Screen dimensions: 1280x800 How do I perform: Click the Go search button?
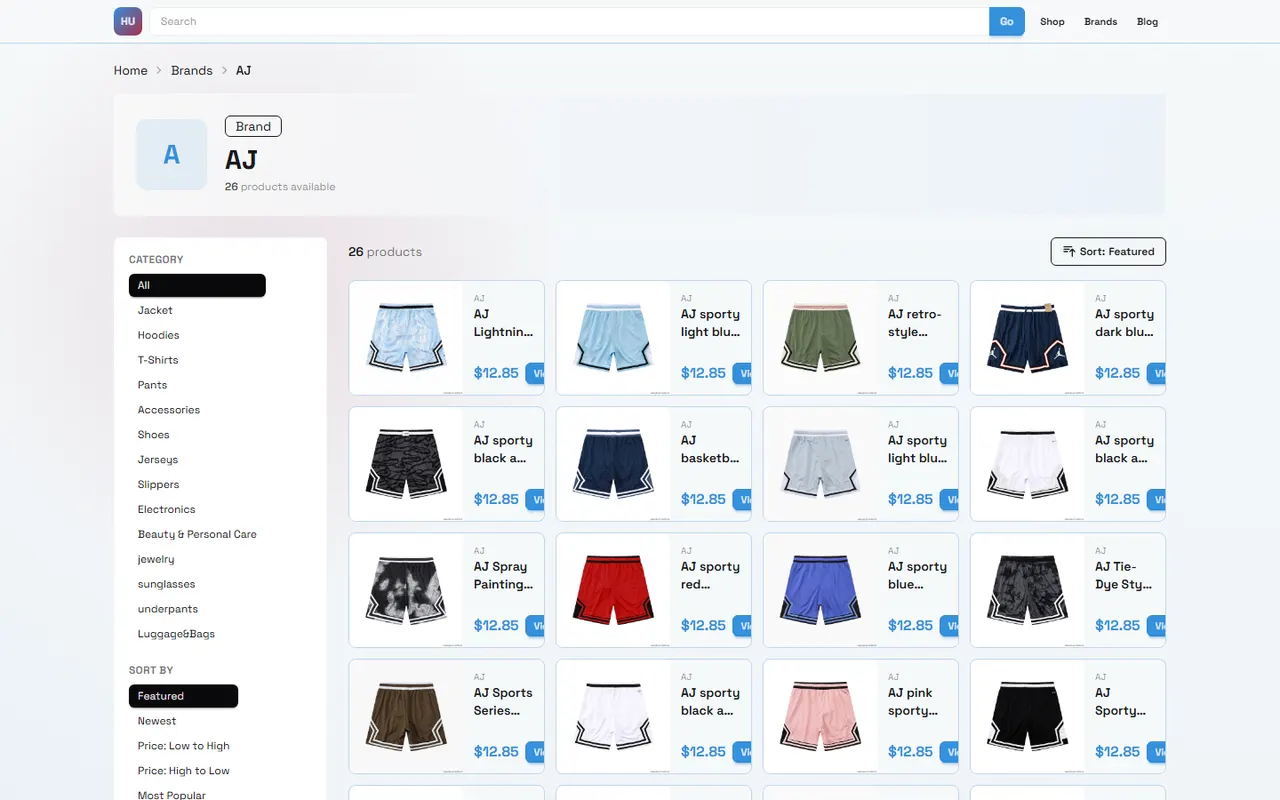click(x=1007, y=21)
